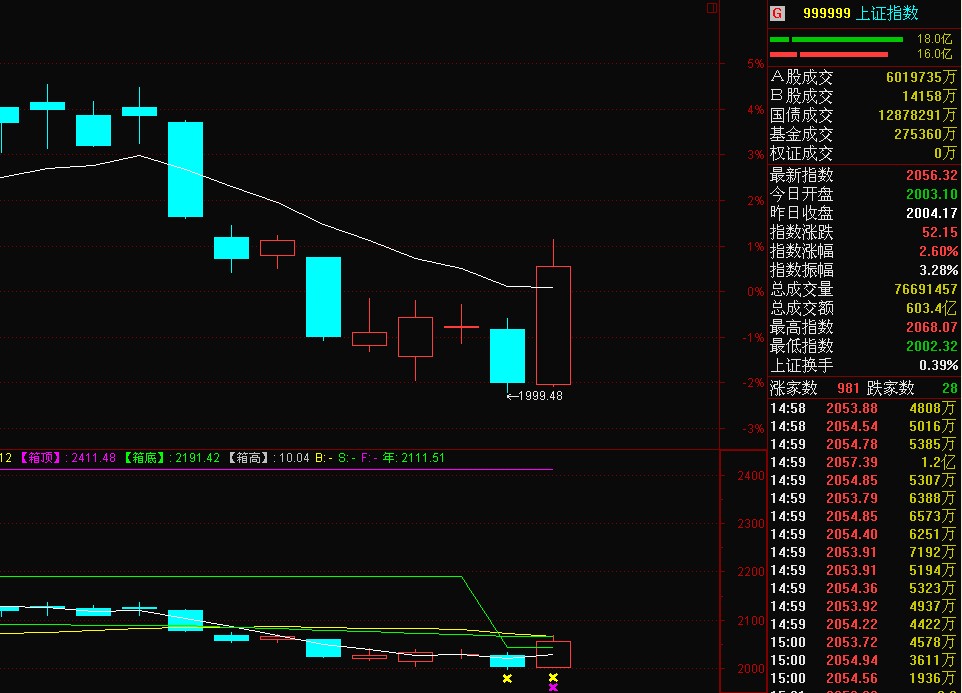Click the 5% label on the price axis
Screen dimensions: 962x693
point(727,64)
